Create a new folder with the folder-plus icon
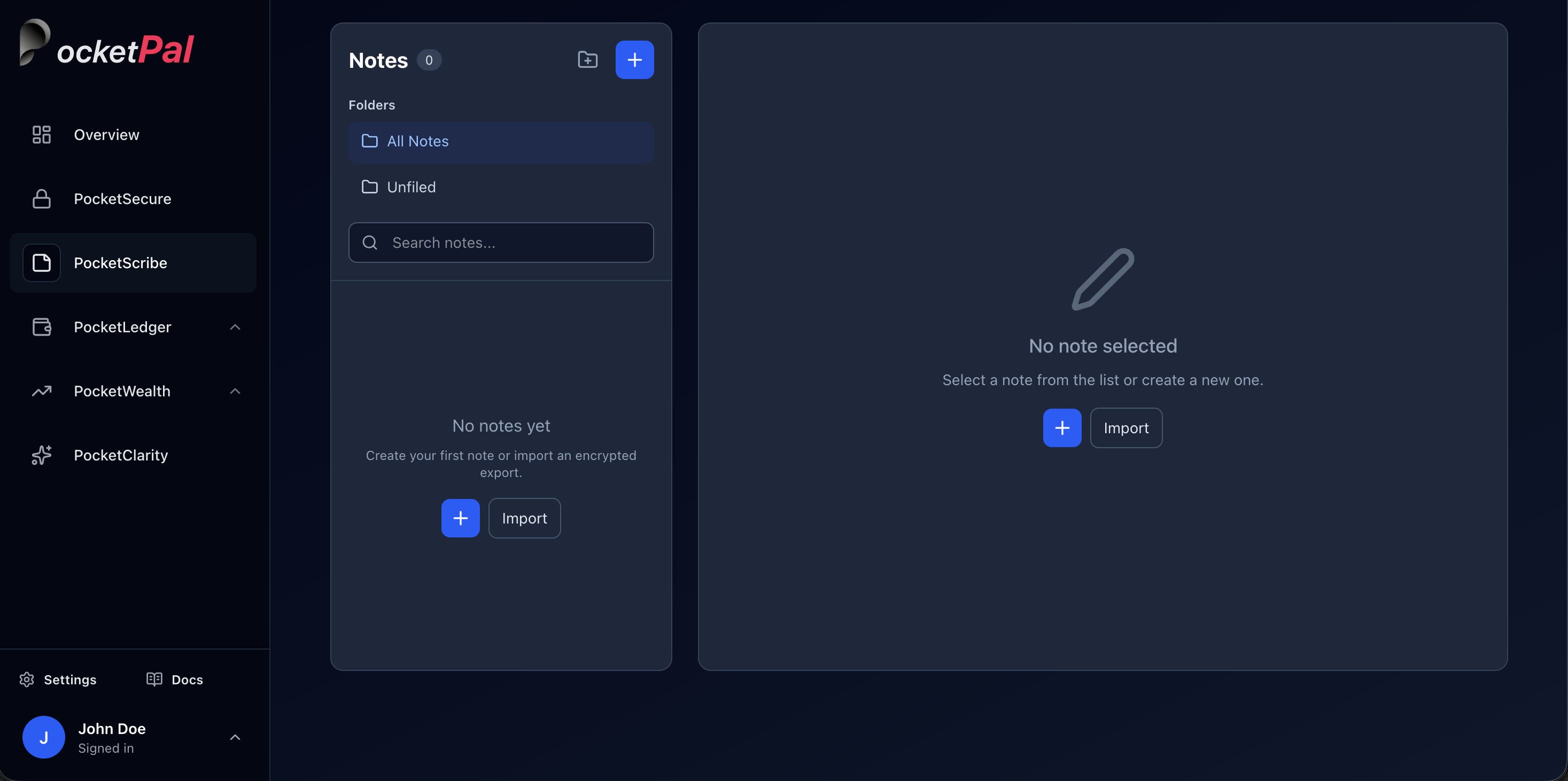The height and width of the screenshot is (781, 1568). coord(587,60)
